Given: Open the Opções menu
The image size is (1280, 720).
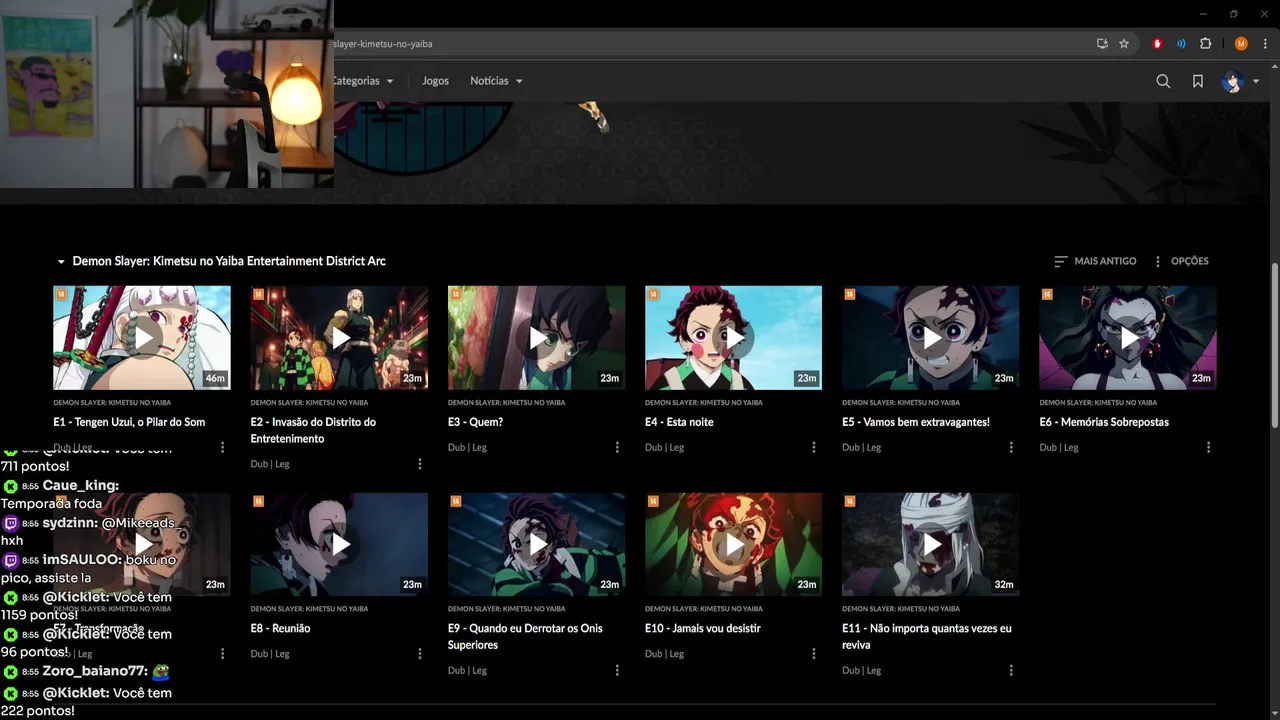Looking at the screenshot, I should point(1181,261).
